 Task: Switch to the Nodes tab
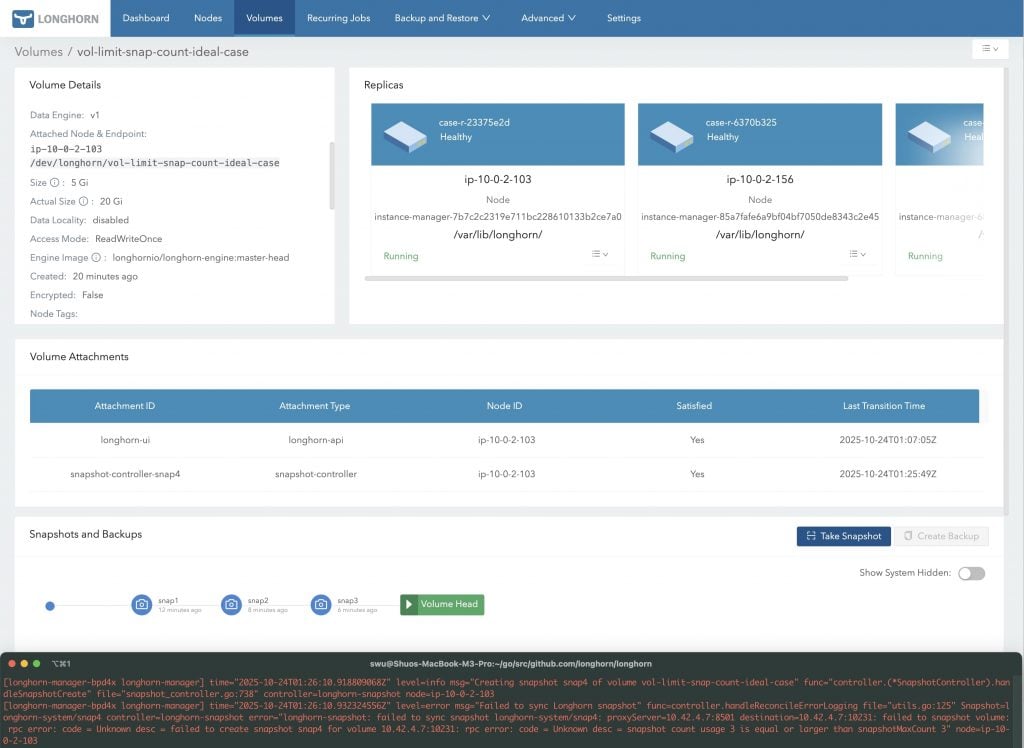pyautogui.click(x=208, y=17)
